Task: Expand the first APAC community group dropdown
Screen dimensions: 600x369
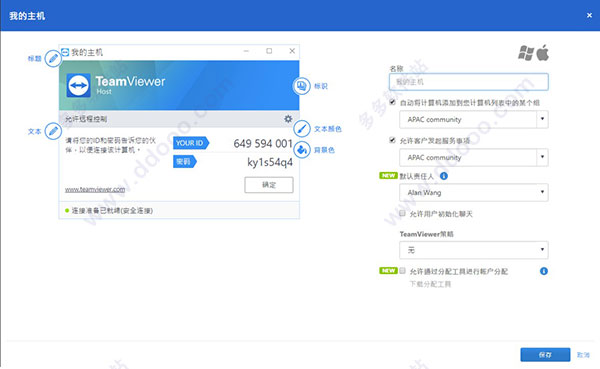Action: click(x=474, y=119)
